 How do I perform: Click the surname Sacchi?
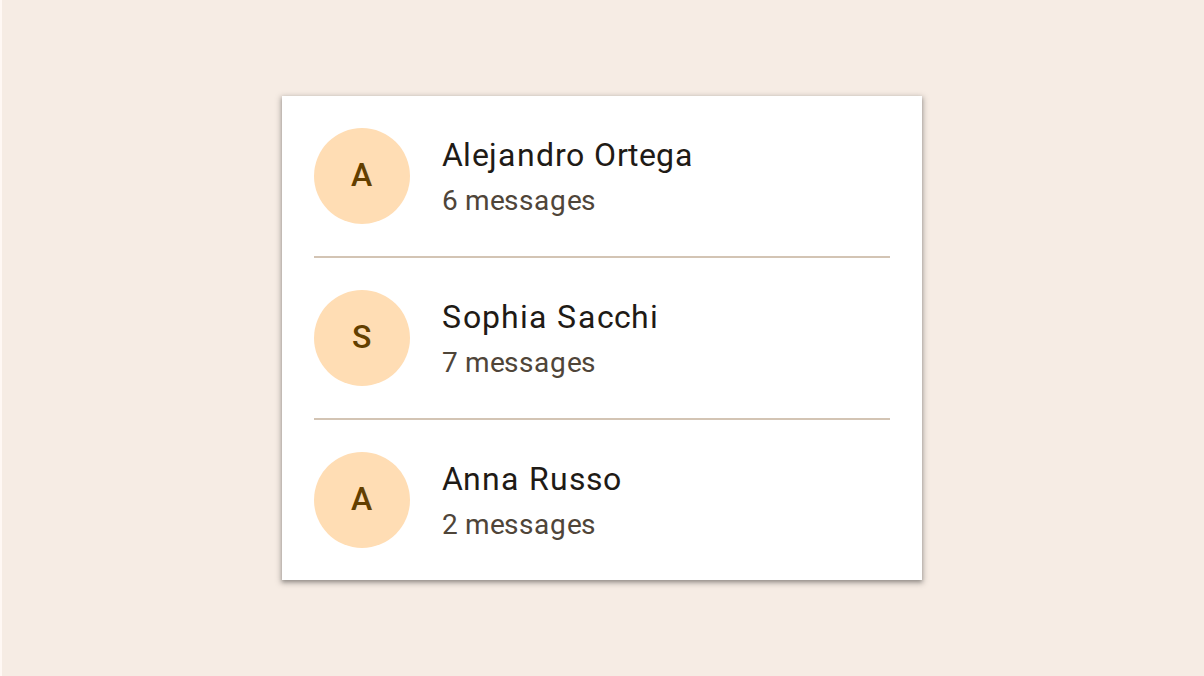(607, 318)
